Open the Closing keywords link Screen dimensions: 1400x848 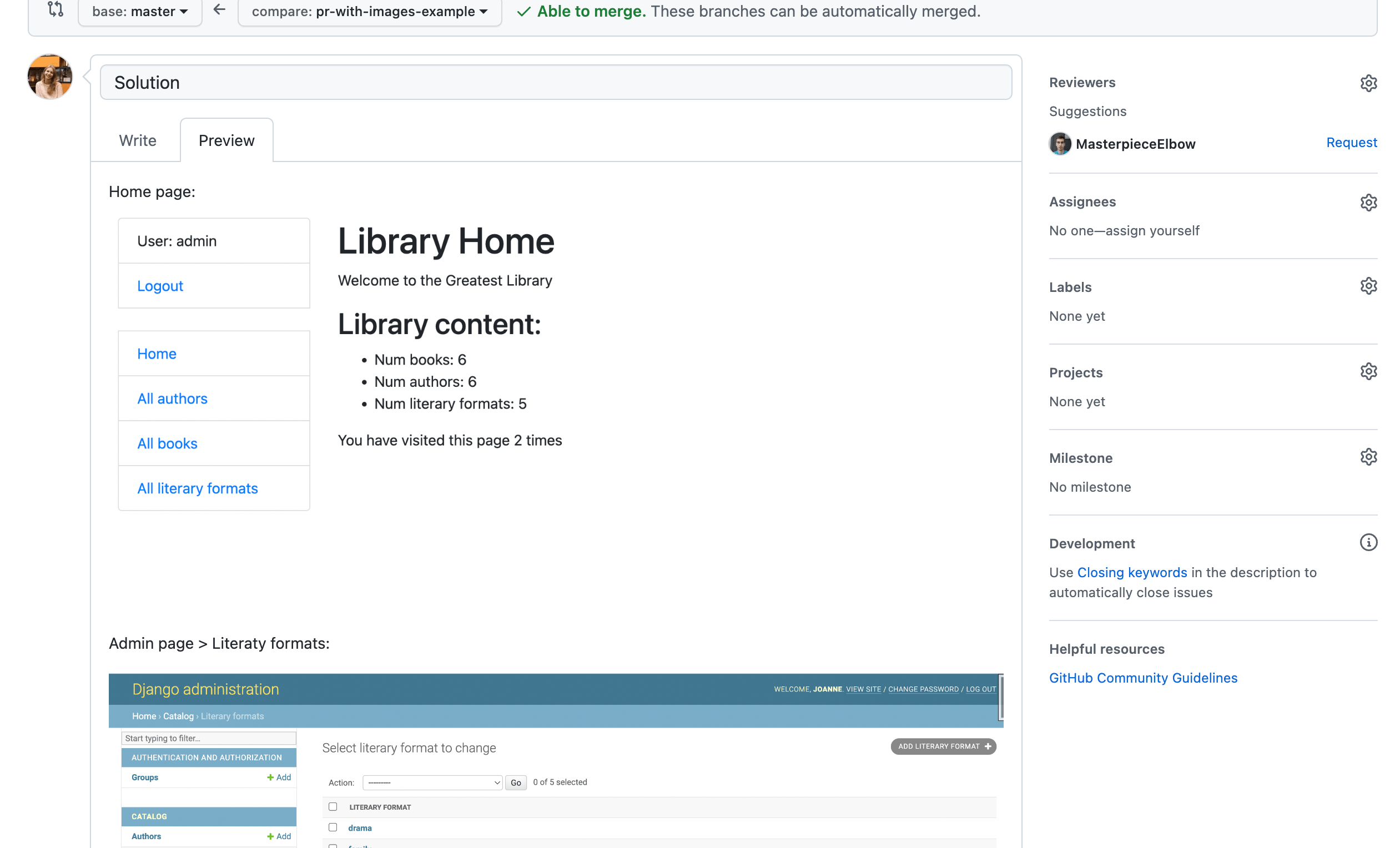(x=1131, y=573)
